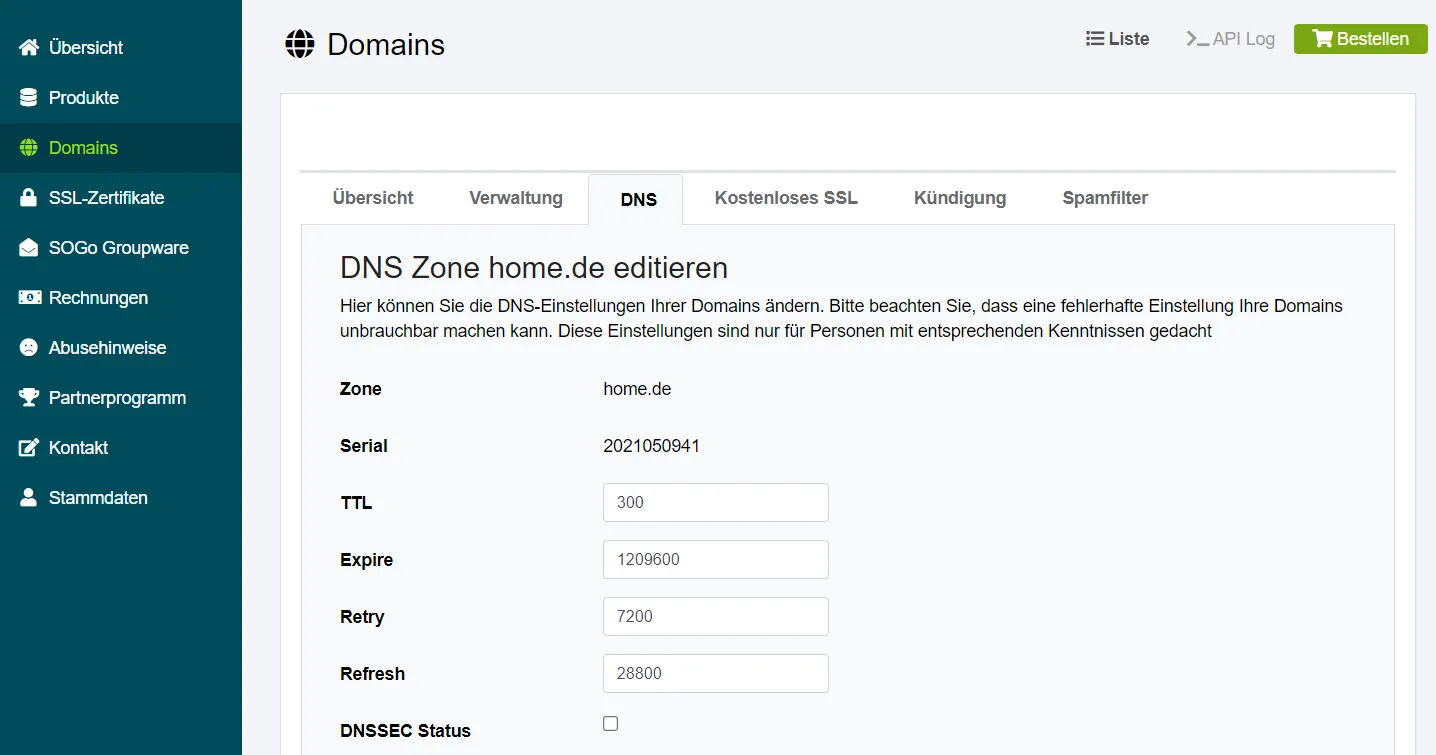Click the DNSSEC Status label
This screenshot has width=1436, height=755.
[x=405, y=731]
